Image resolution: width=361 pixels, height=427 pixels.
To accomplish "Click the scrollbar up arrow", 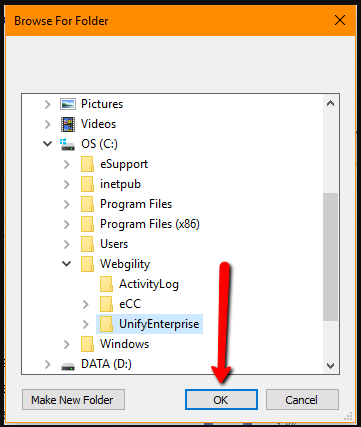I will coord(330,103).
